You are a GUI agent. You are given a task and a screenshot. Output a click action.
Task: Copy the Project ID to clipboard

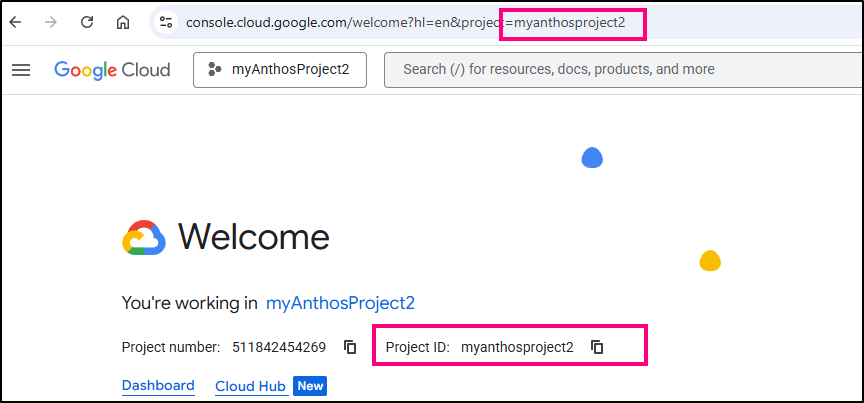click(x=597, y=347)
